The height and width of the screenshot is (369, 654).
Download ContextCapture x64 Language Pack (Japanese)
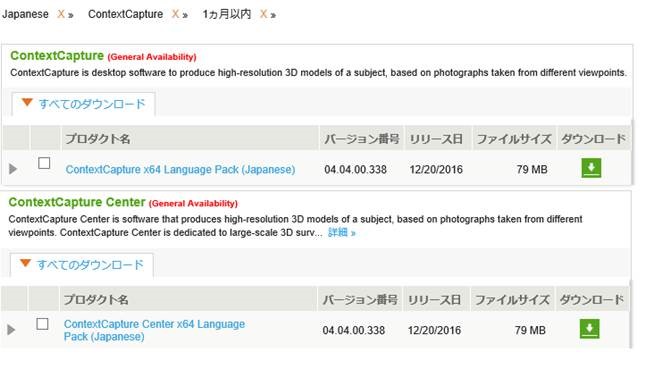pyautogui.click(x=591, y=168)
